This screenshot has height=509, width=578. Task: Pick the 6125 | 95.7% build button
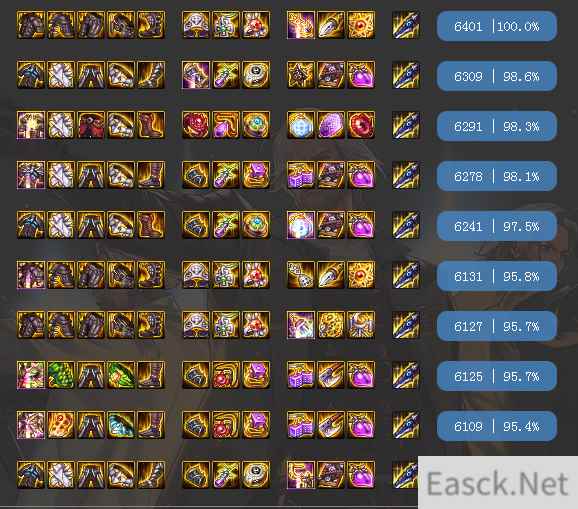pos(497,376)
